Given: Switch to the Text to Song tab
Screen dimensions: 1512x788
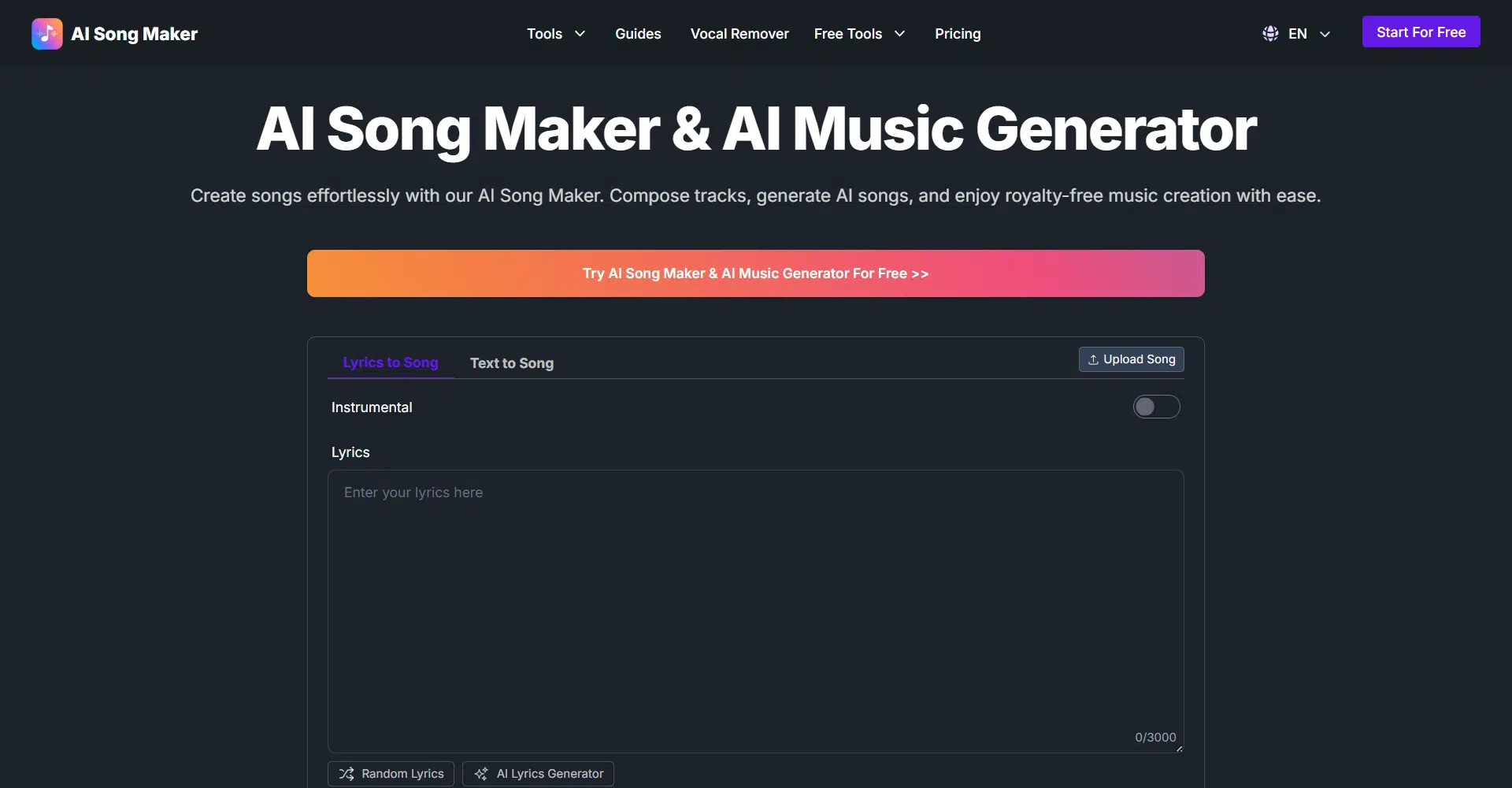Looking at the screenshot, I should pyautogui.click(x=511, y=363).
